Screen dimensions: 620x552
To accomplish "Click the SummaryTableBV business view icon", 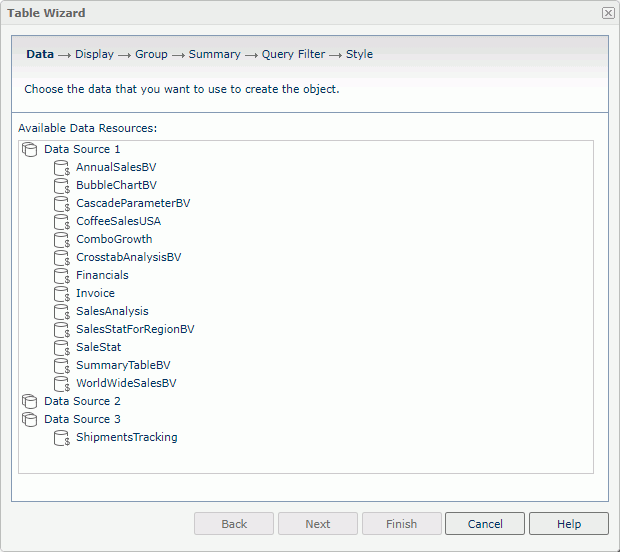I will [62, 365].
